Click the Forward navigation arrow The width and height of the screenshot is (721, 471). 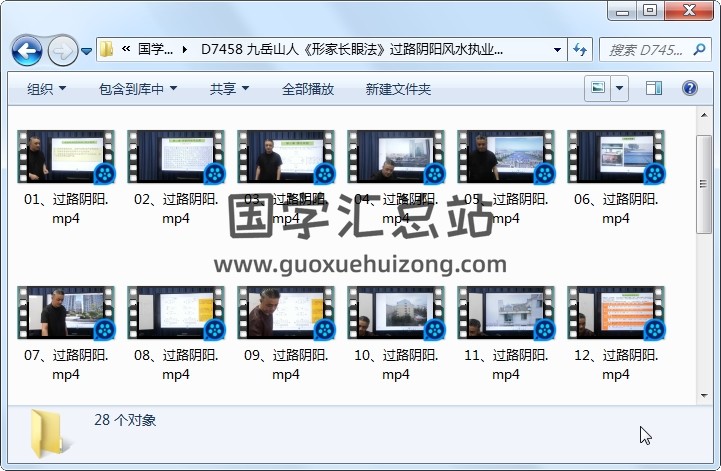point(63,50)
